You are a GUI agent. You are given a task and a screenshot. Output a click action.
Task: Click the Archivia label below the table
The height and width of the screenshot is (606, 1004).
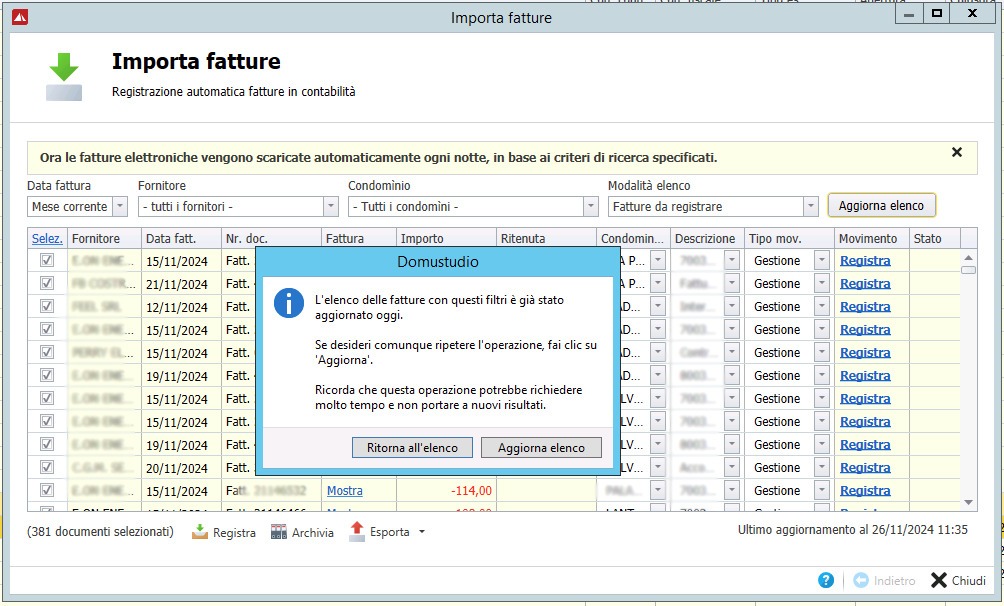pyautogui.click(x=312, y=532)
